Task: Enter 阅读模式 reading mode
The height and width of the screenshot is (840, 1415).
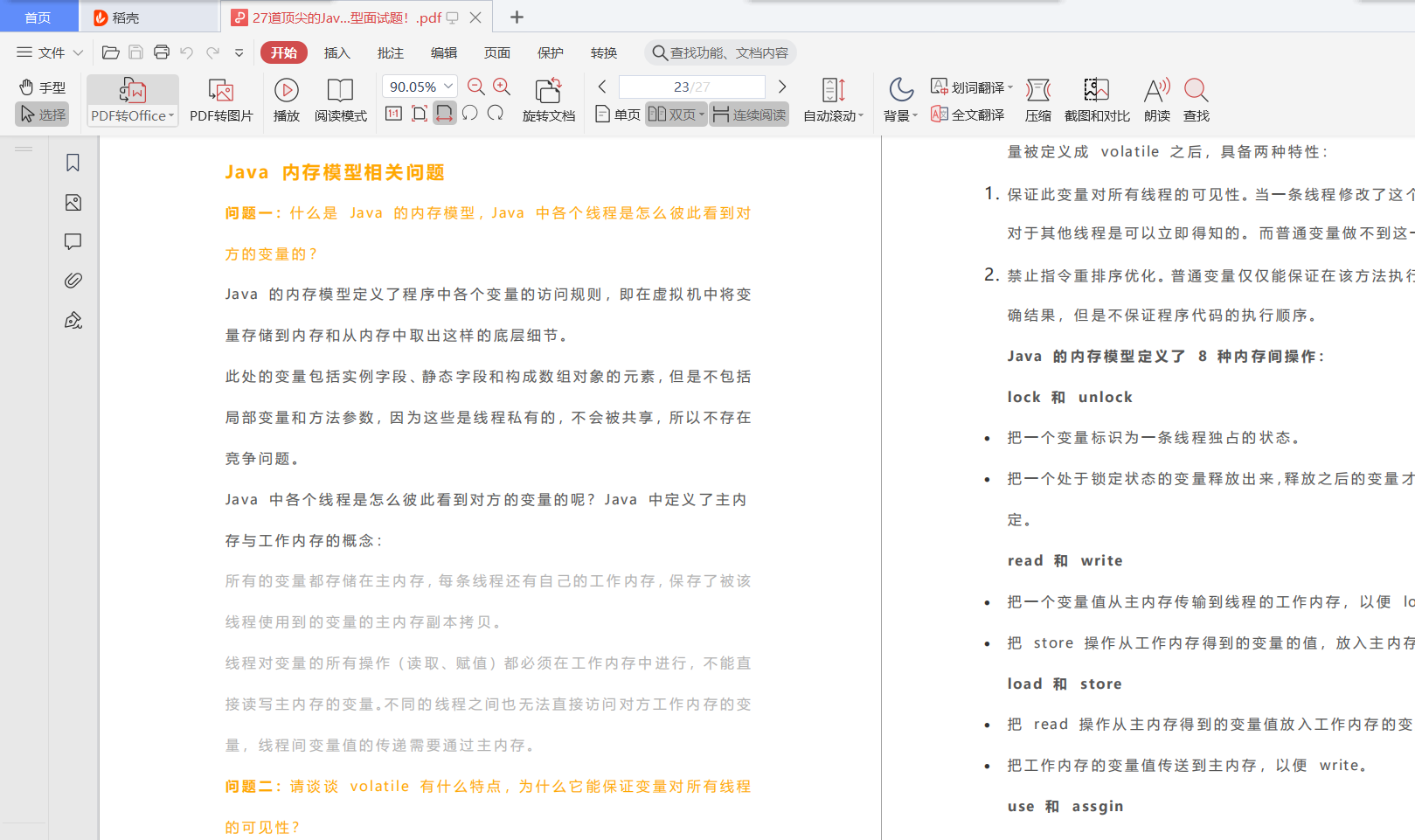Action: [x=340, y=101]
